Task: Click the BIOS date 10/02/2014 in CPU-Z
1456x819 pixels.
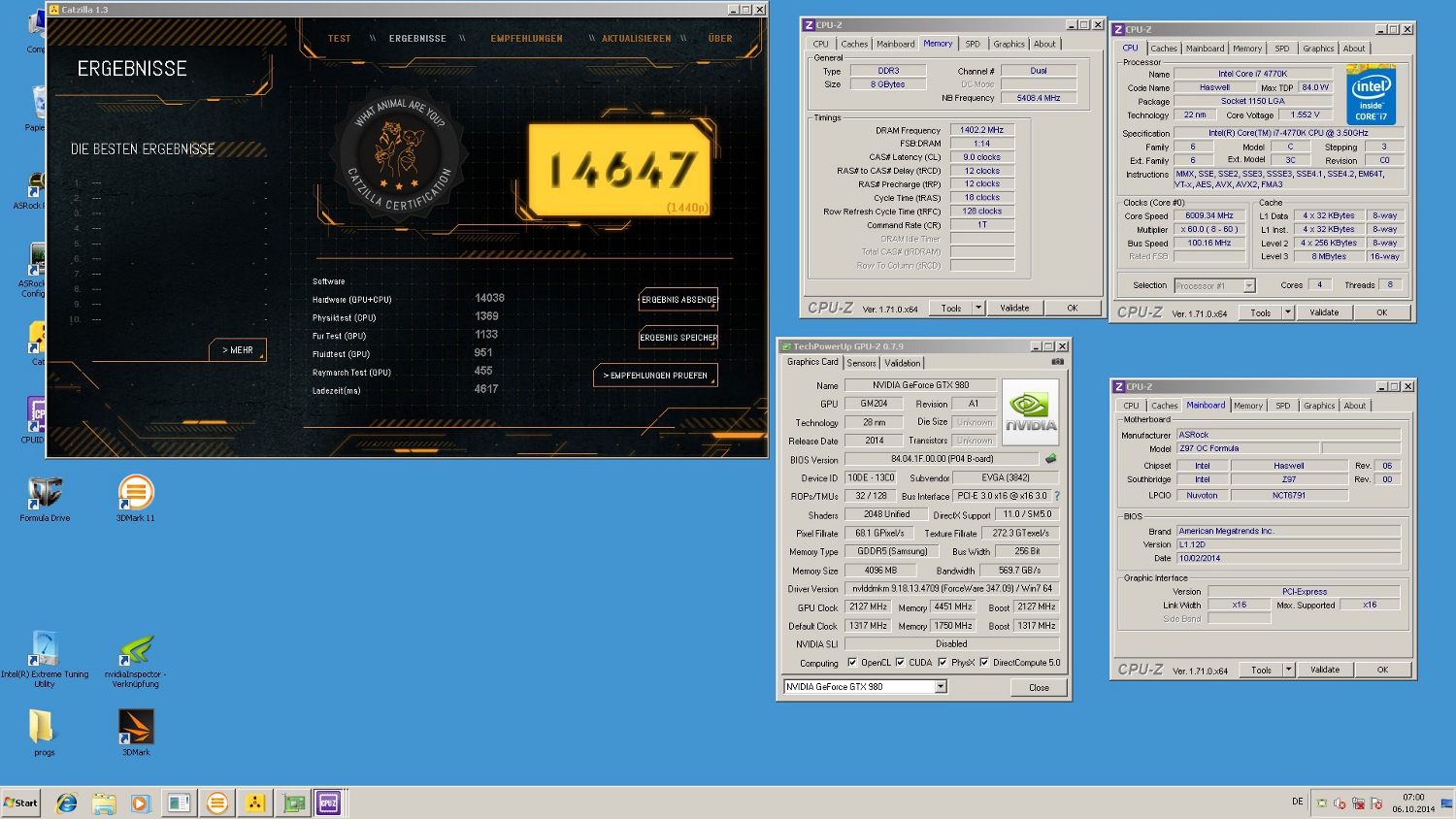Action: pyautogui.click(x=1288, y=558)
